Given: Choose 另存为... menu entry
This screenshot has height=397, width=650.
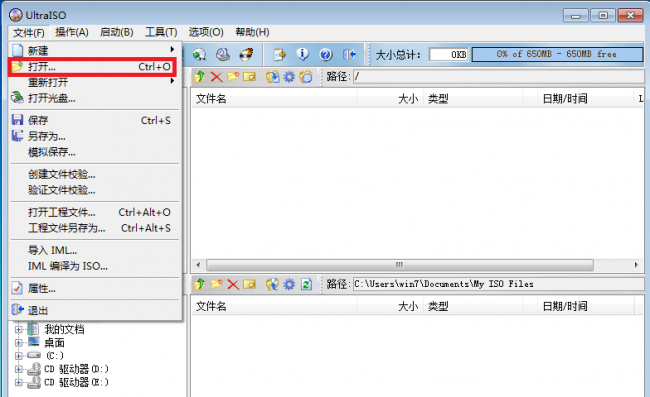Looking at the screenshot, I should [x=95, y=136].
